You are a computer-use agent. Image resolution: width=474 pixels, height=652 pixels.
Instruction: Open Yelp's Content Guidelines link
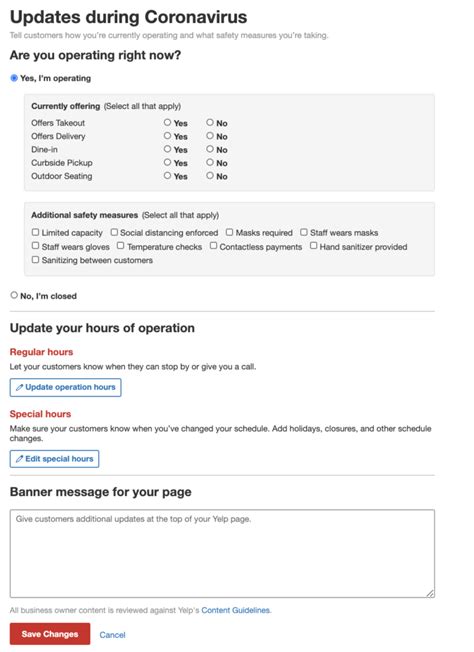click(236, 610)
